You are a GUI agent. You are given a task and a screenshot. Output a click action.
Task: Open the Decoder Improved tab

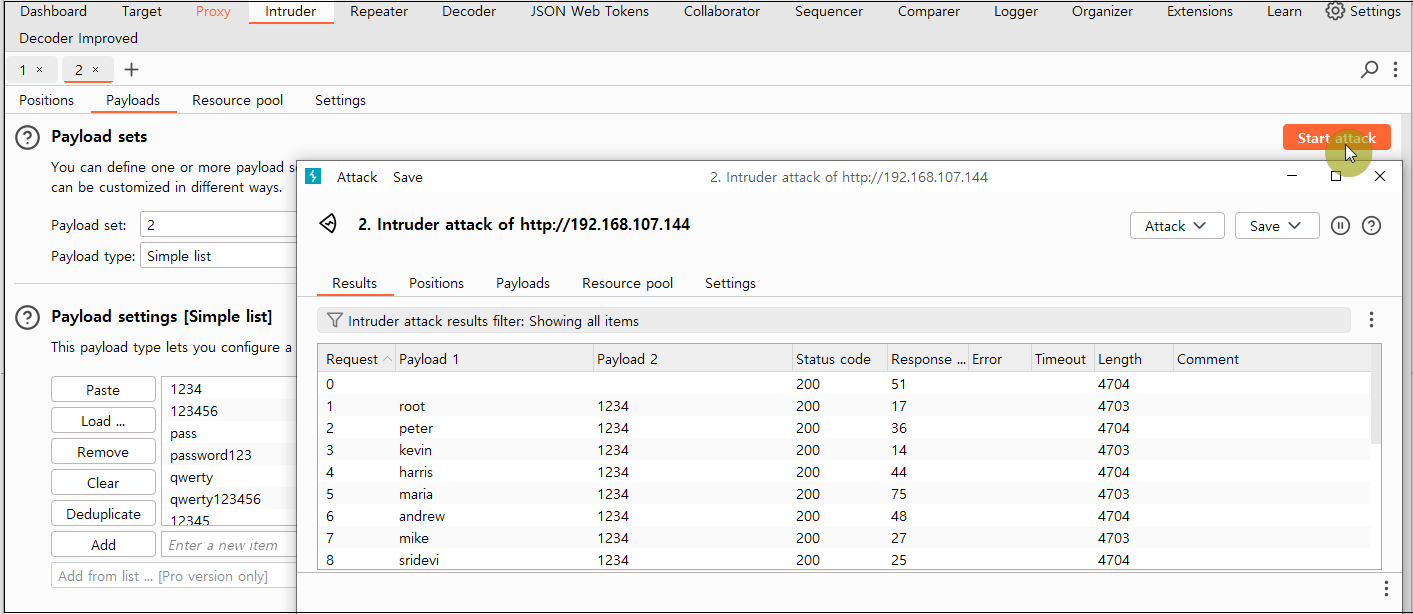[x=79, y=38]
